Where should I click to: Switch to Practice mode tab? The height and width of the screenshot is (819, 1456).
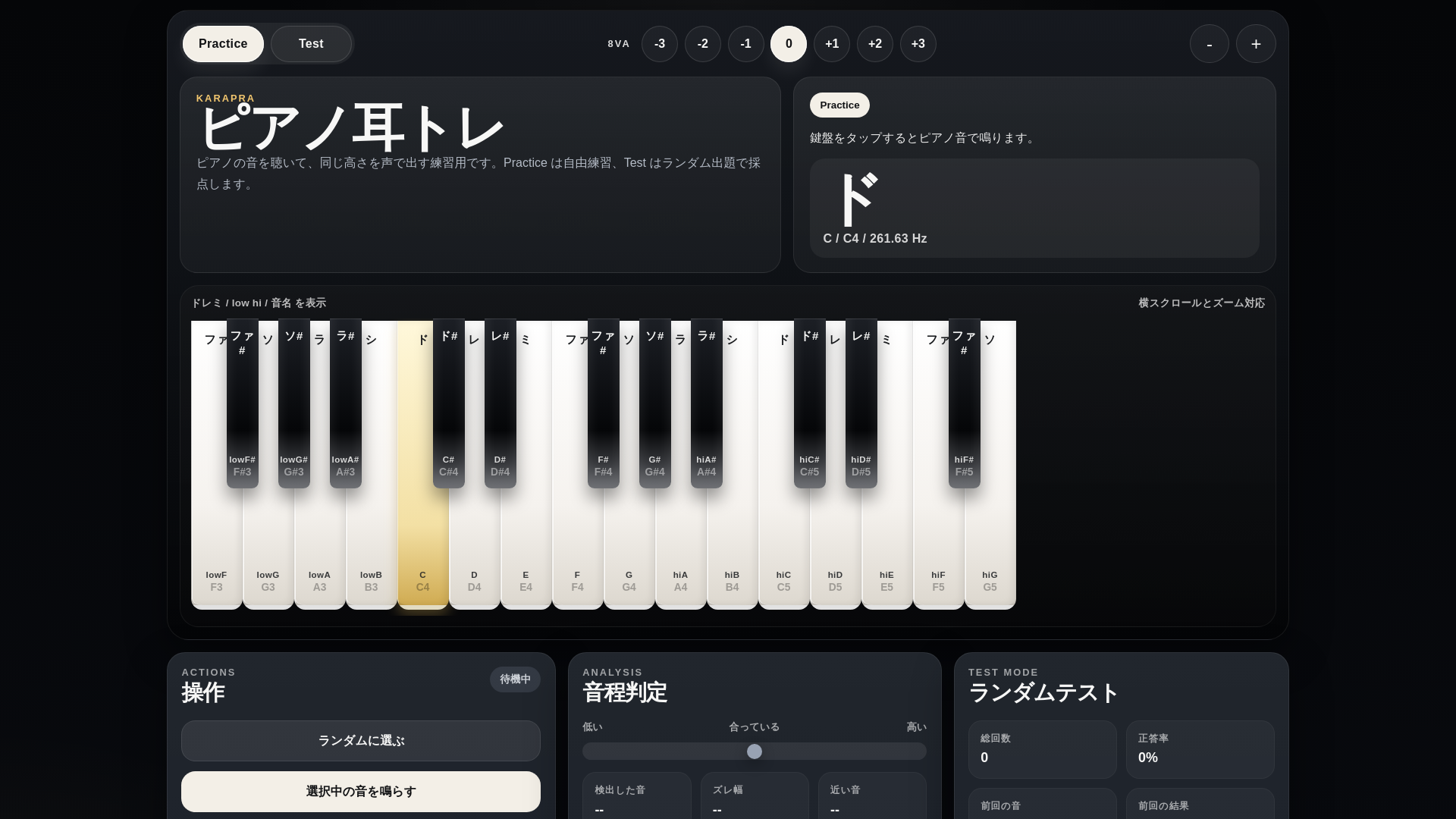[223, 44]
